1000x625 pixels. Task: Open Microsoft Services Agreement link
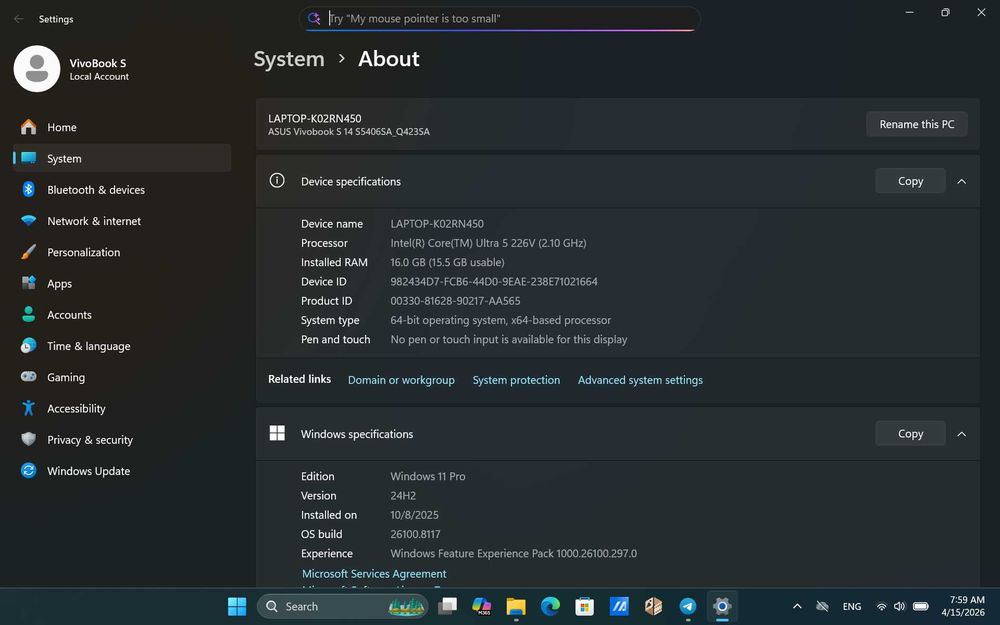click(374, 573)
